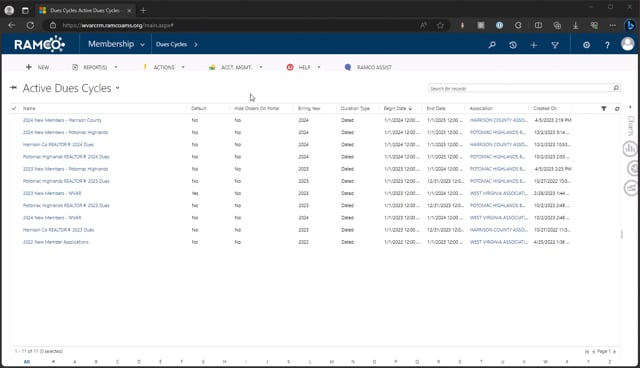This screenshot has height=368, width=640.
Task: Open the settings gear icon
Action: [586, 45]
